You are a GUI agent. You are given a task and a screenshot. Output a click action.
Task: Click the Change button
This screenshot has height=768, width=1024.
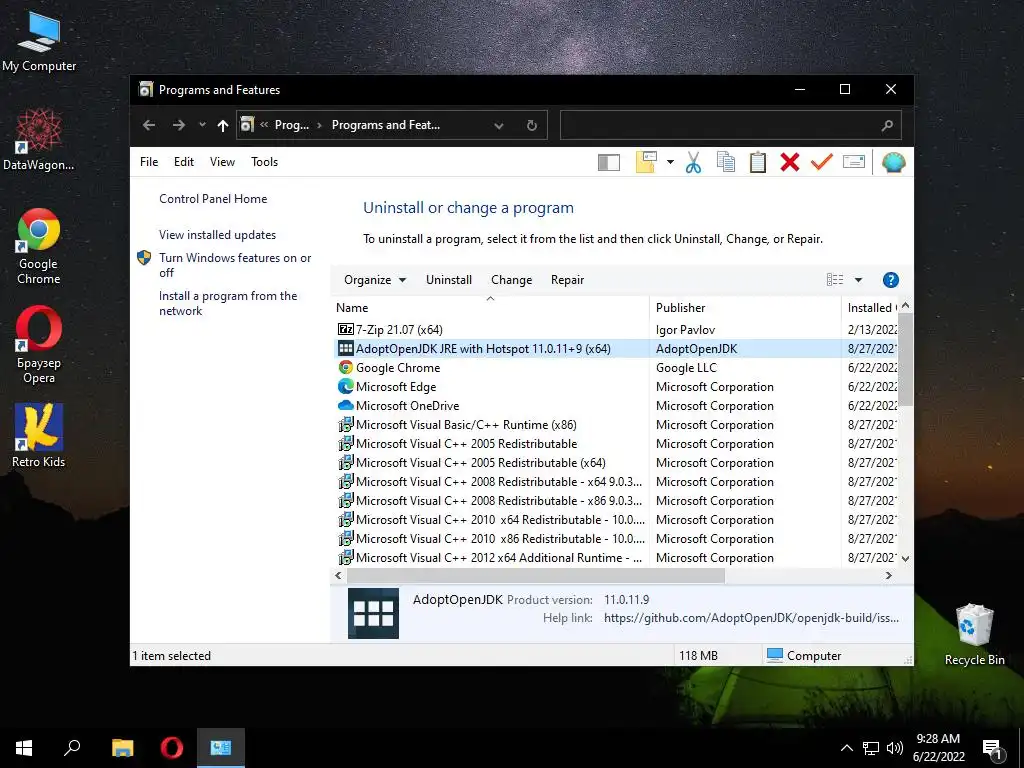coord(511,280)
